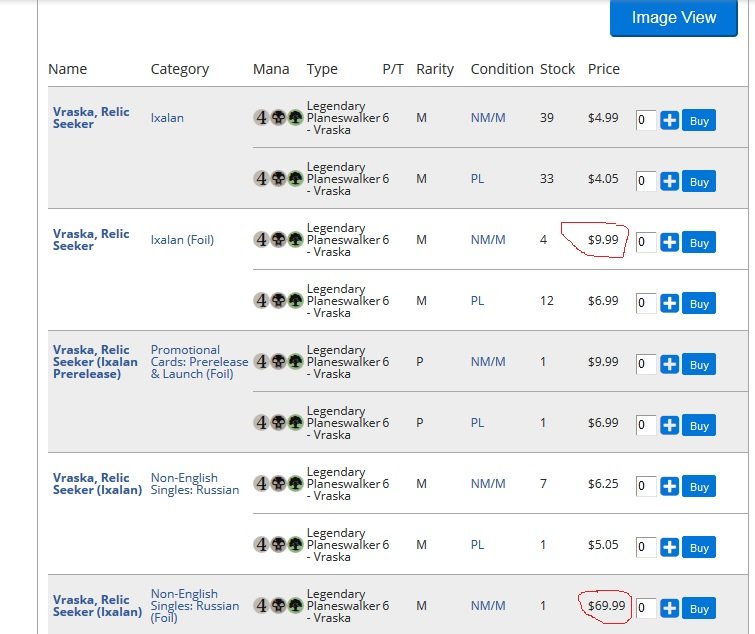This screenshot has height=634, width=755.
Task: Buy the Prerelease PL card at $6.99
Action: coord(699,426)
